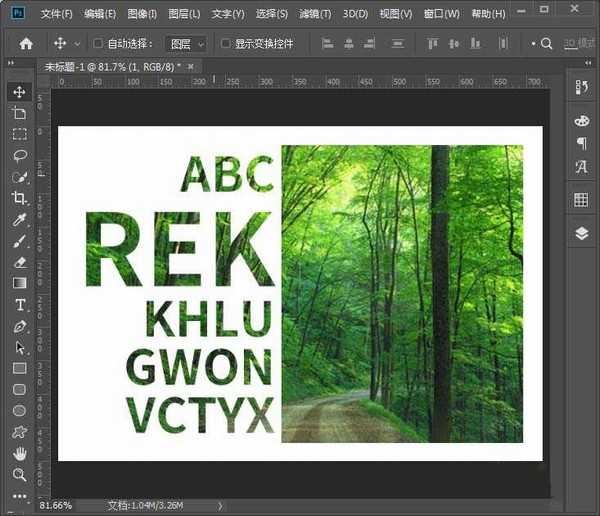The height and width of the screenshot is (516, 600).
Task: Click the 81.66% zoom level field
Action: tap(57, 506)
